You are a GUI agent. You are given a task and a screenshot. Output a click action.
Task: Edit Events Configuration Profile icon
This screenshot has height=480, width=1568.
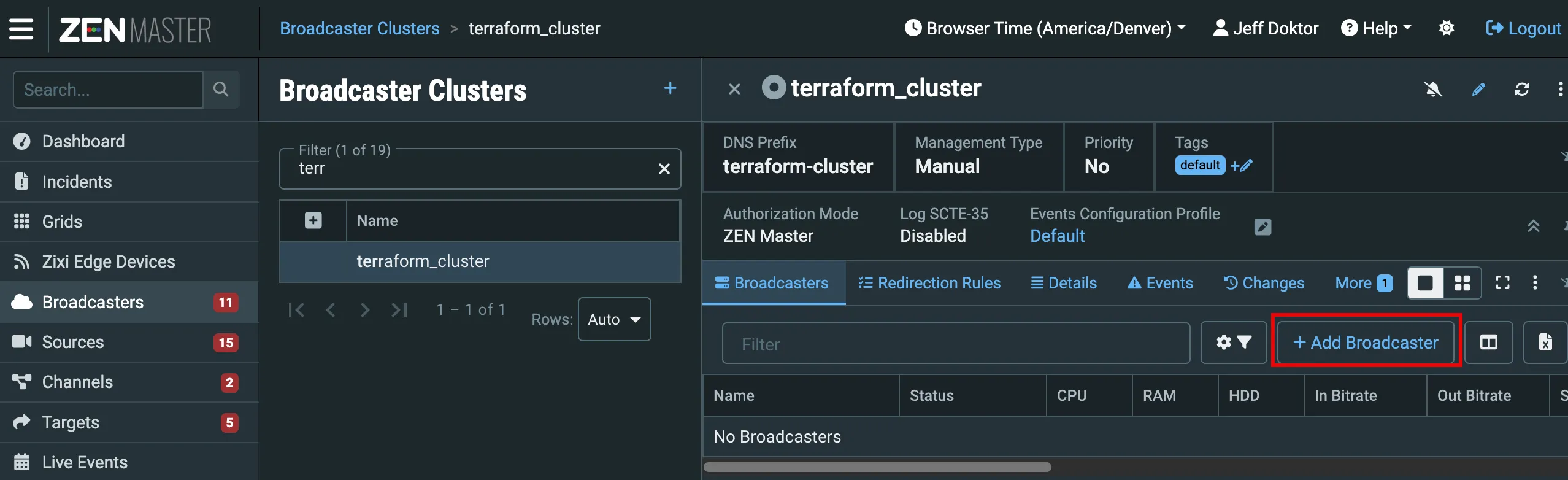point(1262,226)
